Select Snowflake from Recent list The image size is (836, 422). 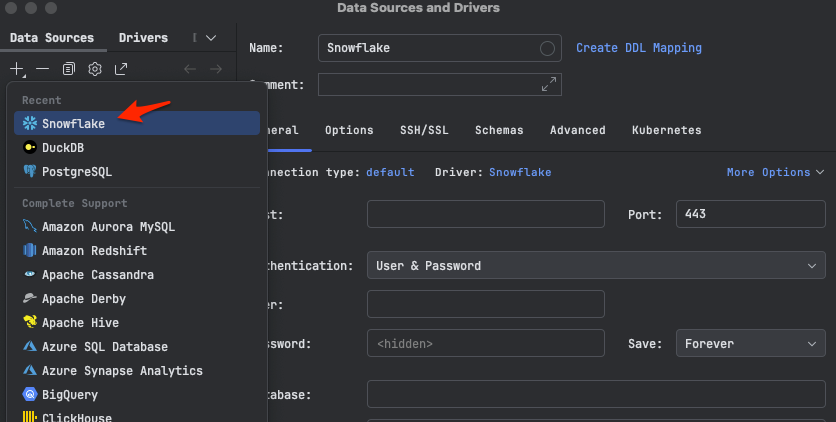(137, 123)
